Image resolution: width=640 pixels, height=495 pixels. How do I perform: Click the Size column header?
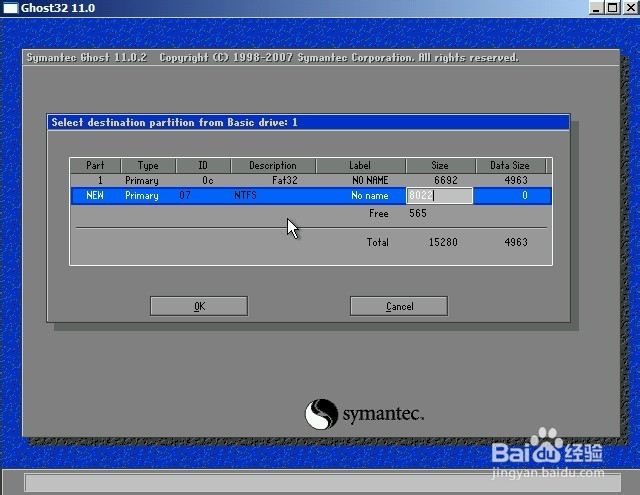[x=440, y=166]
